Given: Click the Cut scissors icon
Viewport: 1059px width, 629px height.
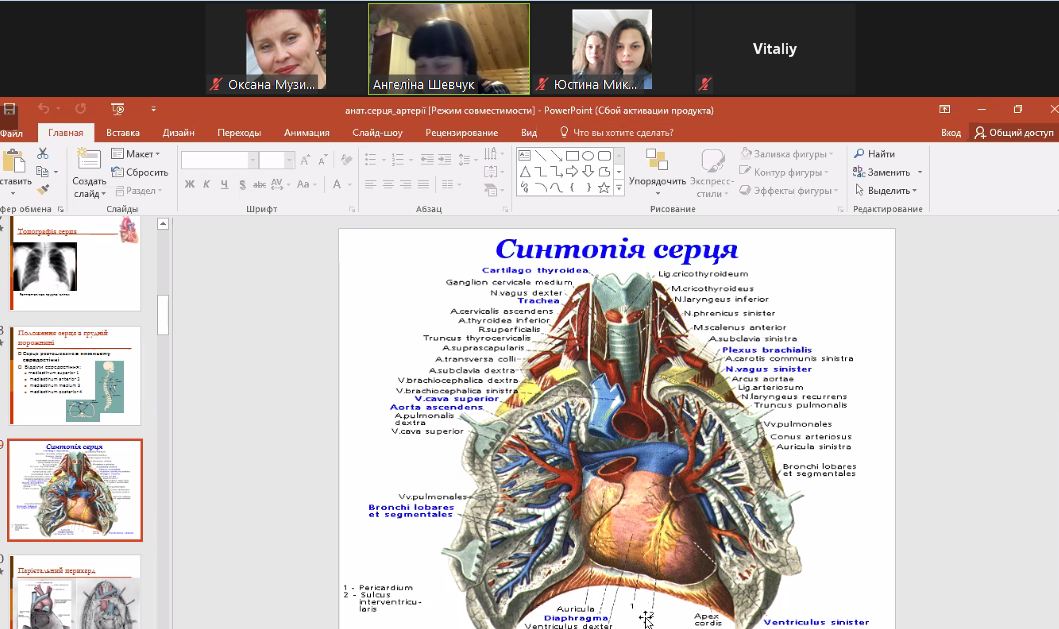Looking at the screenshot, I should click(x=43, y=154).
